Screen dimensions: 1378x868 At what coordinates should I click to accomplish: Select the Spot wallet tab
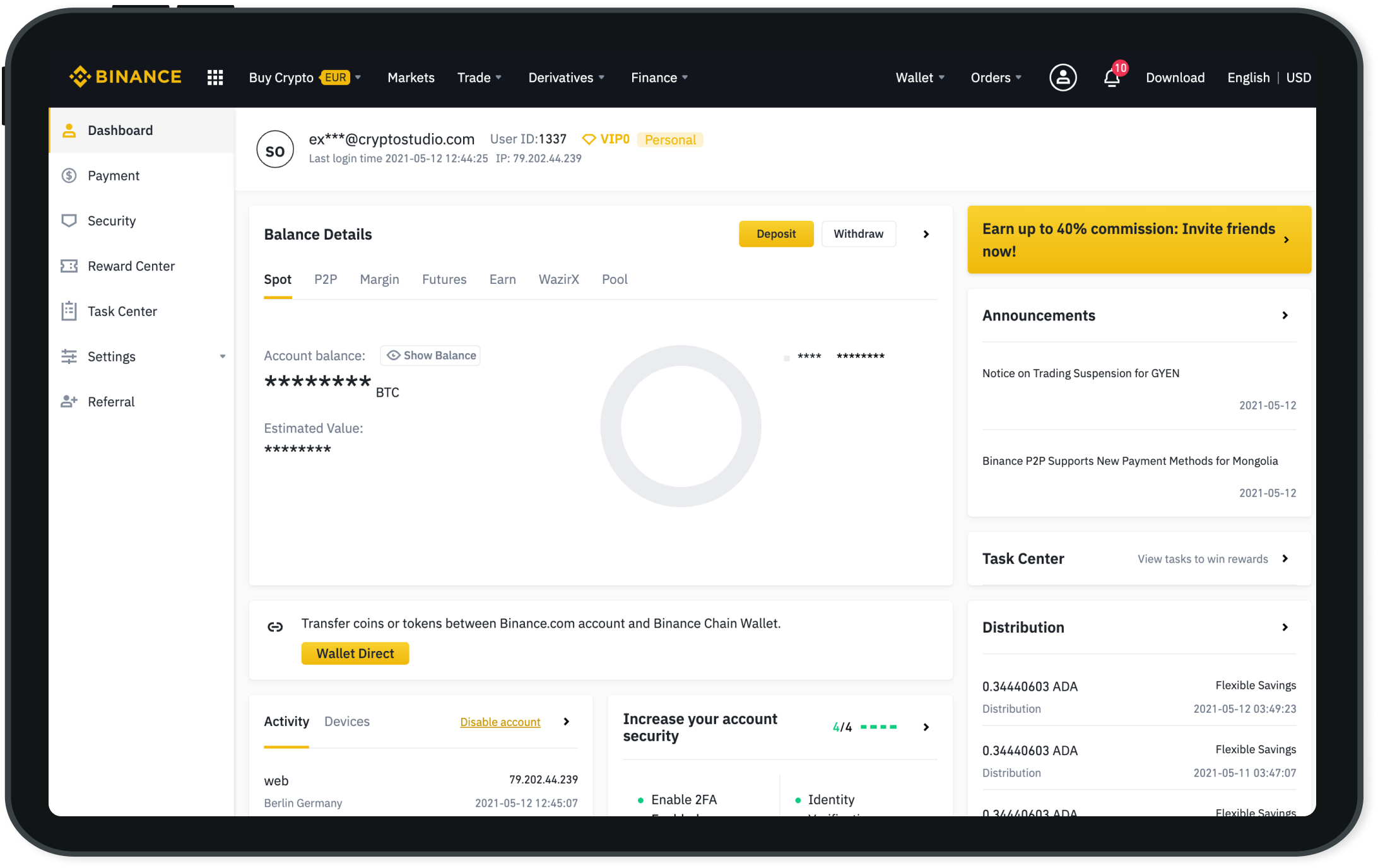(x=277, y=279)
